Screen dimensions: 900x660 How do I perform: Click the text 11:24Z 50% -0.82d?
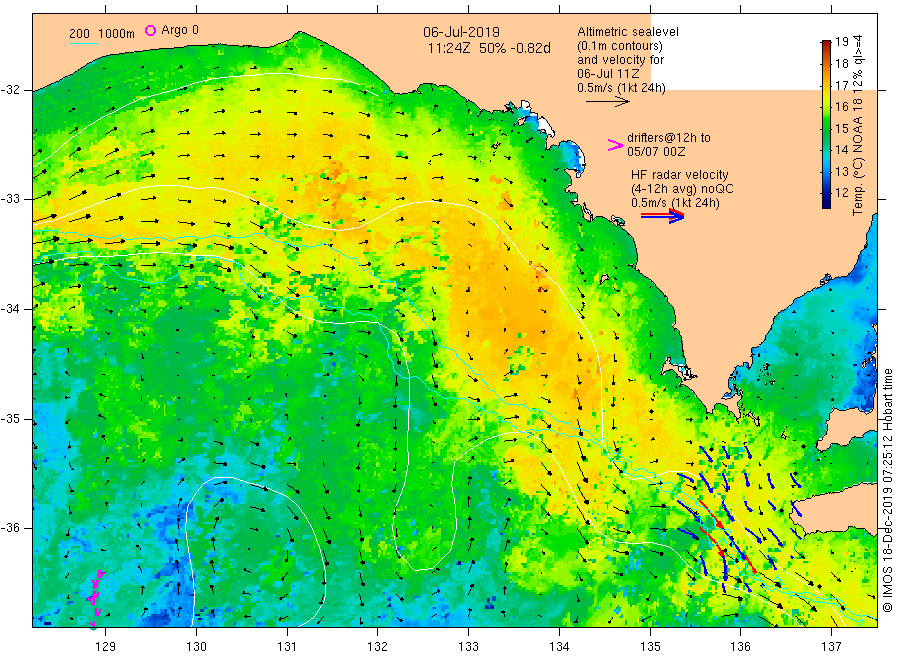488,48
